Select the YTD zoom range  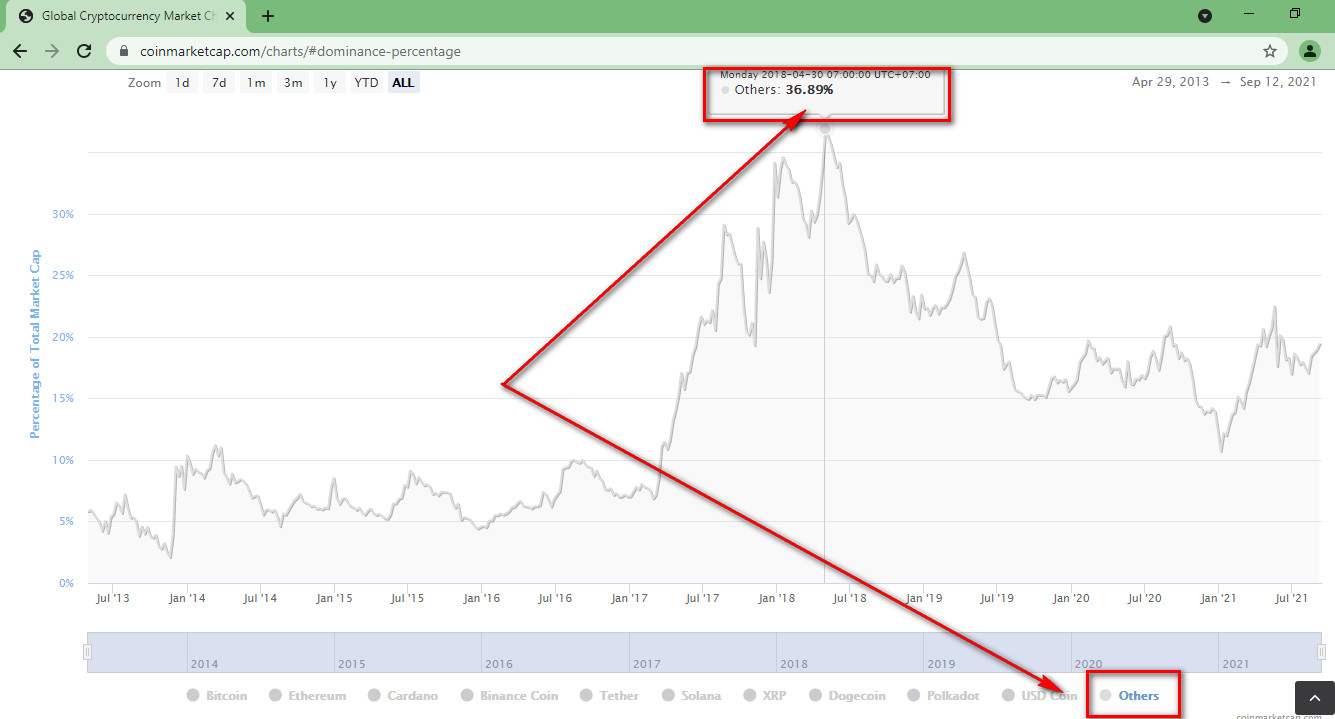coord(366,83)
